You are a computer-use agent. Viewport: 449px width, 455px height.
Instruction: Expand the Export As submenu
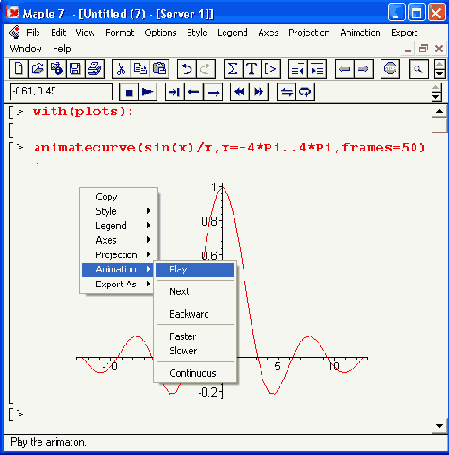[x=118, y=284]
